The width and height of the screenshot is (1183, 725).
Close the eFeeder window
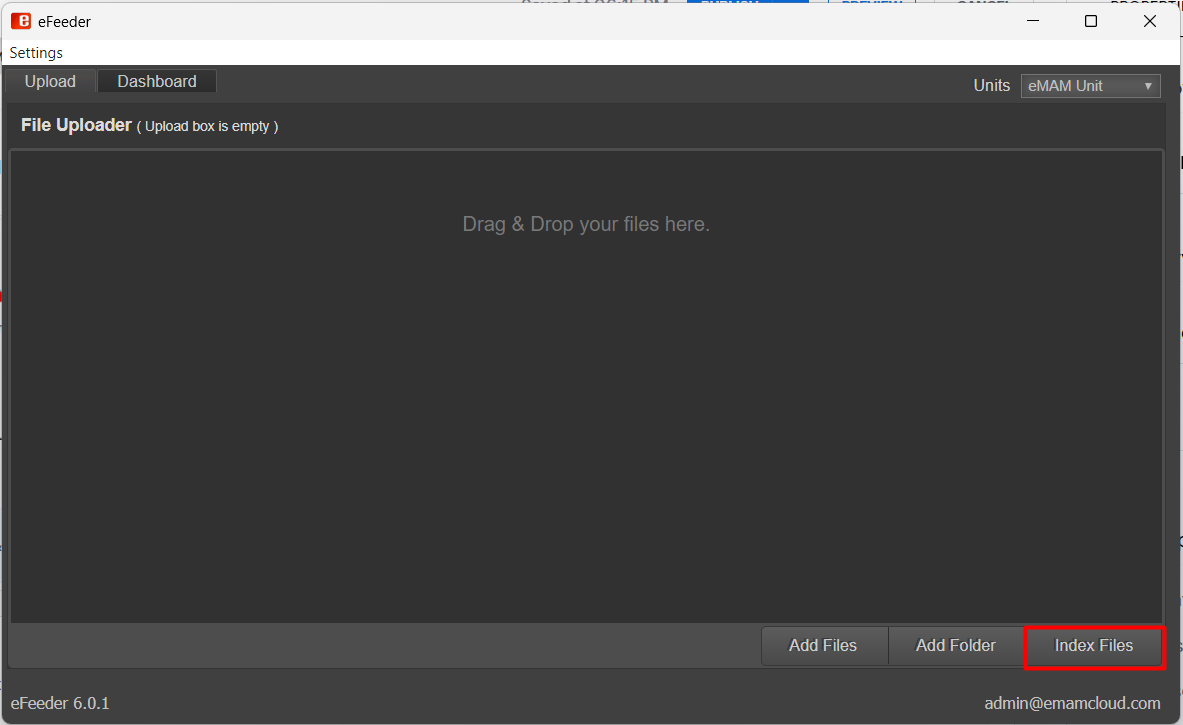click(1150, 21)
